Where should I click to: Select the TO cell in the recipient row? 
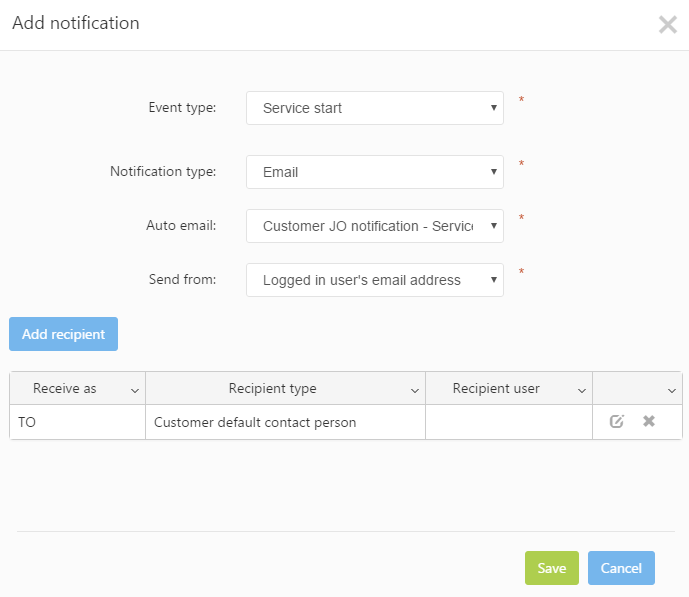click(77, 422)
